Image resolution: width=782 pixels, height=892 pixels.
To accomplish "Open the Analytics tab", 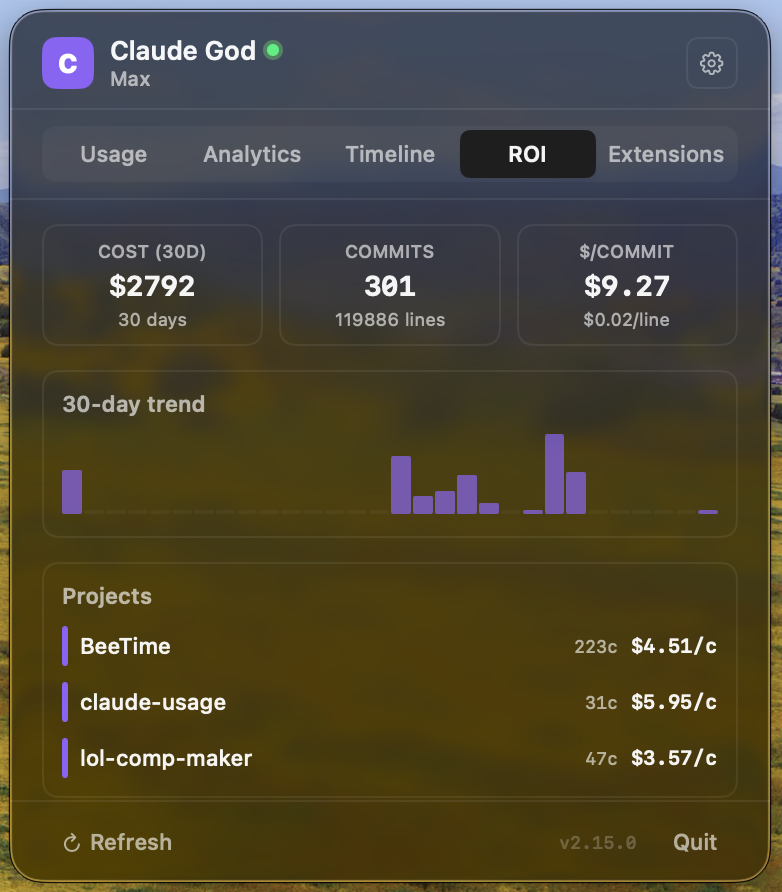I will [x=251, y=154].
